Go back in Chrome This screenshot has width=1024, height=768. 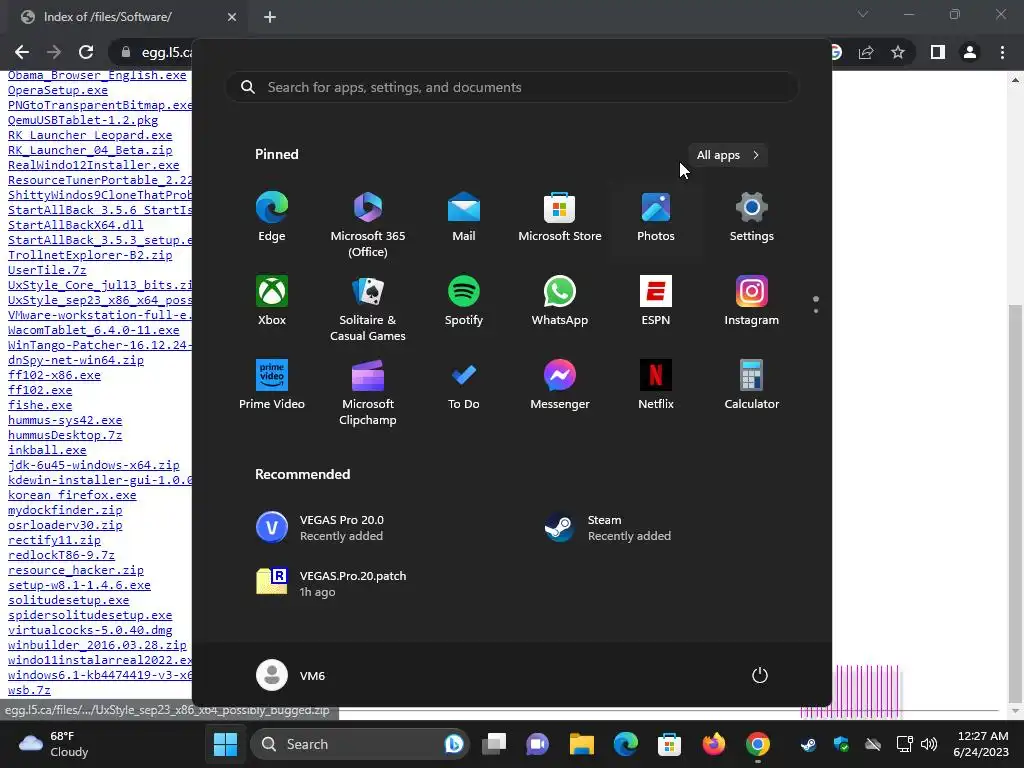[x=22, y=52]
